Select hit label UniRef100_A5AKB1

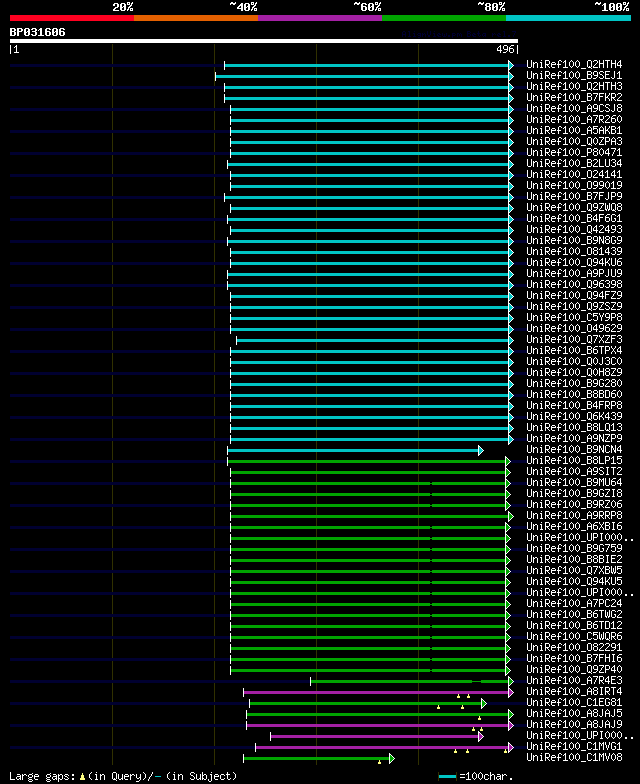click(574, 130)
